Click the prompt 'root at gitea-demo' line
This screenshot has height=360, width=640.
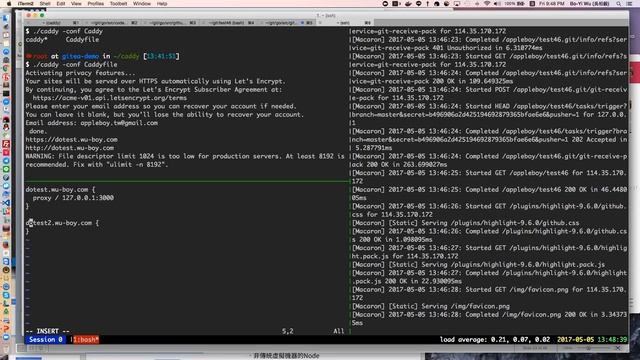(102, 56)
